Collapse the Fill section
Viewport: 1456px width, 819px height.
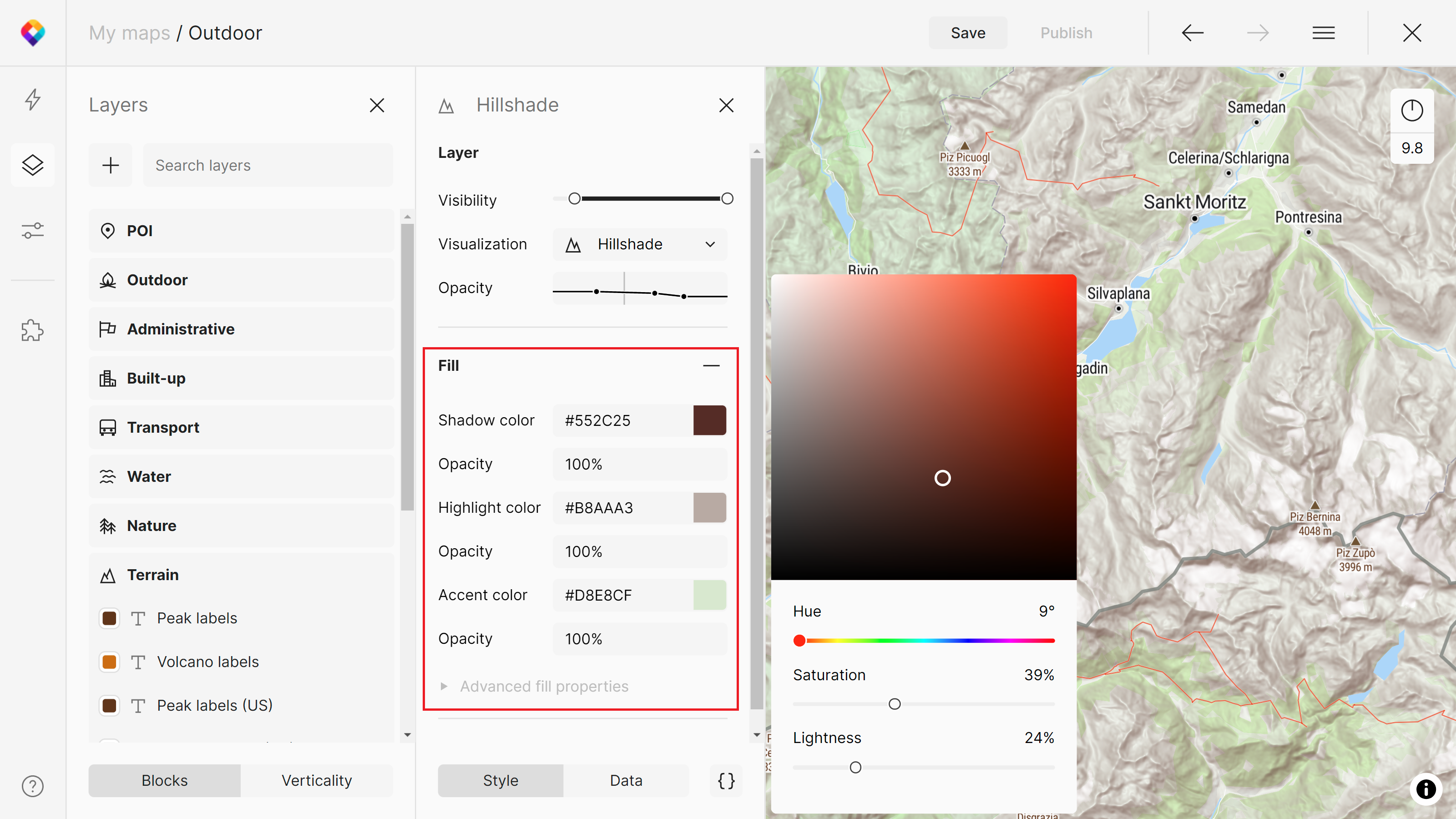(x=711, y=366)
